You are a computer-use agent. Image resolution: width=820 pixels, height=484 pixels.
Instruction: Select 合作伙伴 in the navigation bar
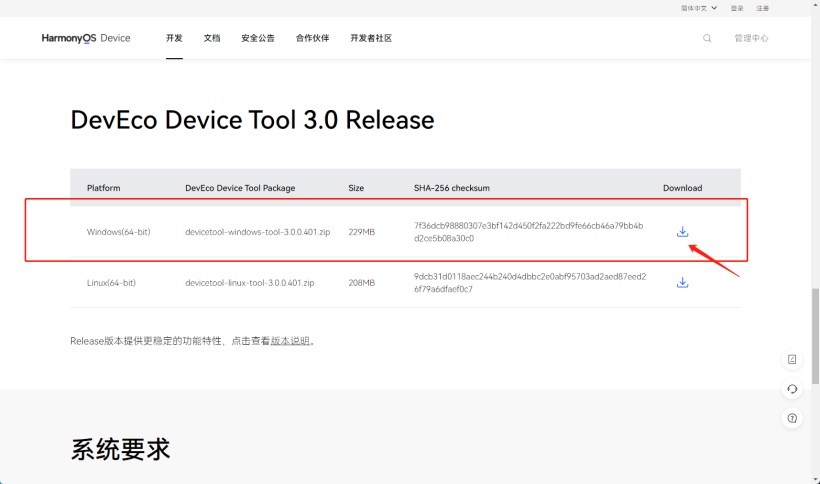[x=312, y=38]
